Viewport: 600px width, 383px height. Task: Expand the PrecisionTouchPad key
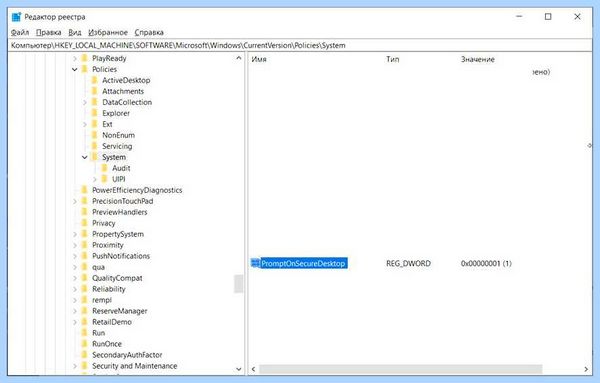pyautogui.click(x=75, y=201)
